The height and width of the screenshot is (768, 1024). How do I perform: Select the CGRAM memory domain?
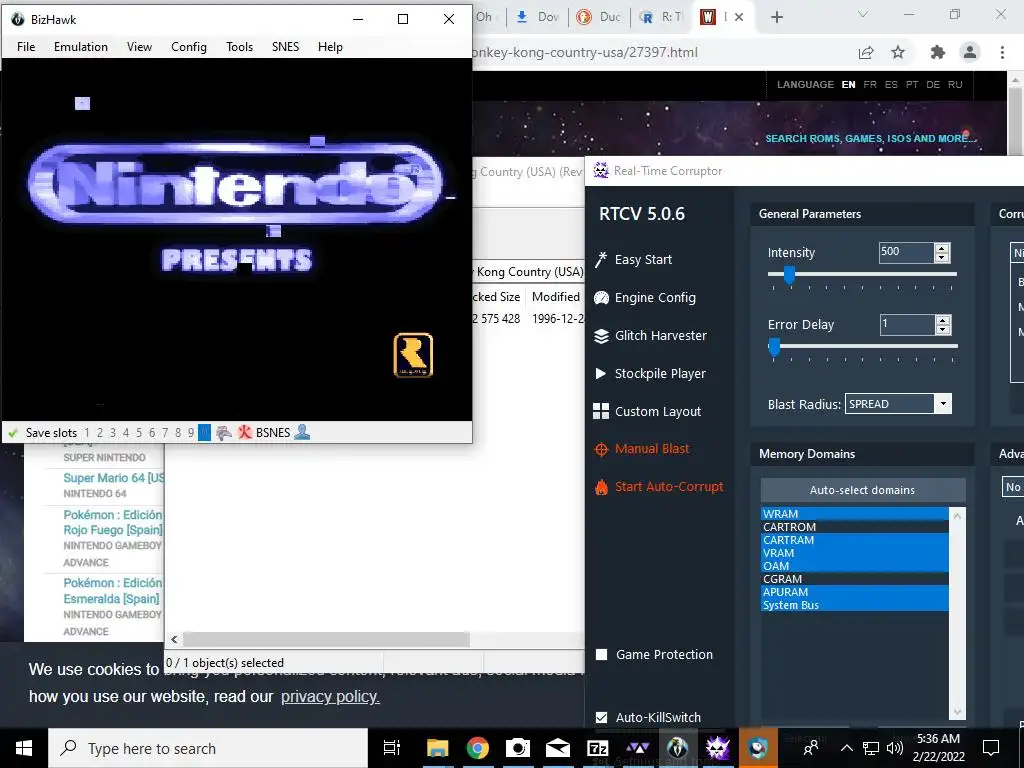854,579
